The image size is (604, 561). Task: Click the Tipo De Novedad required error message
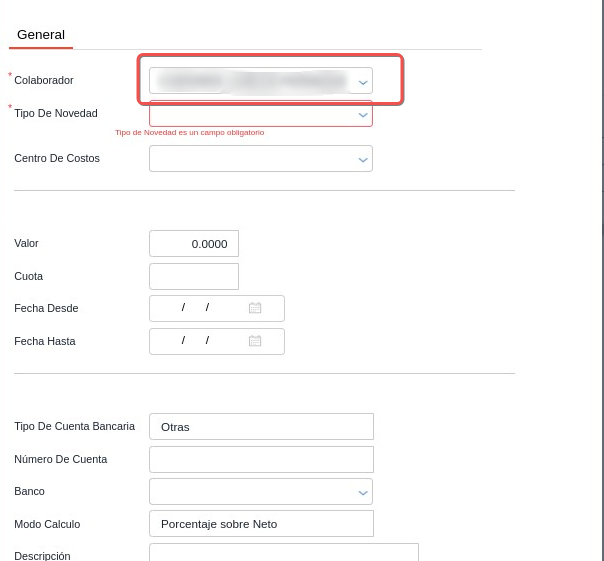pyautogui.click(x=189, y=132)
